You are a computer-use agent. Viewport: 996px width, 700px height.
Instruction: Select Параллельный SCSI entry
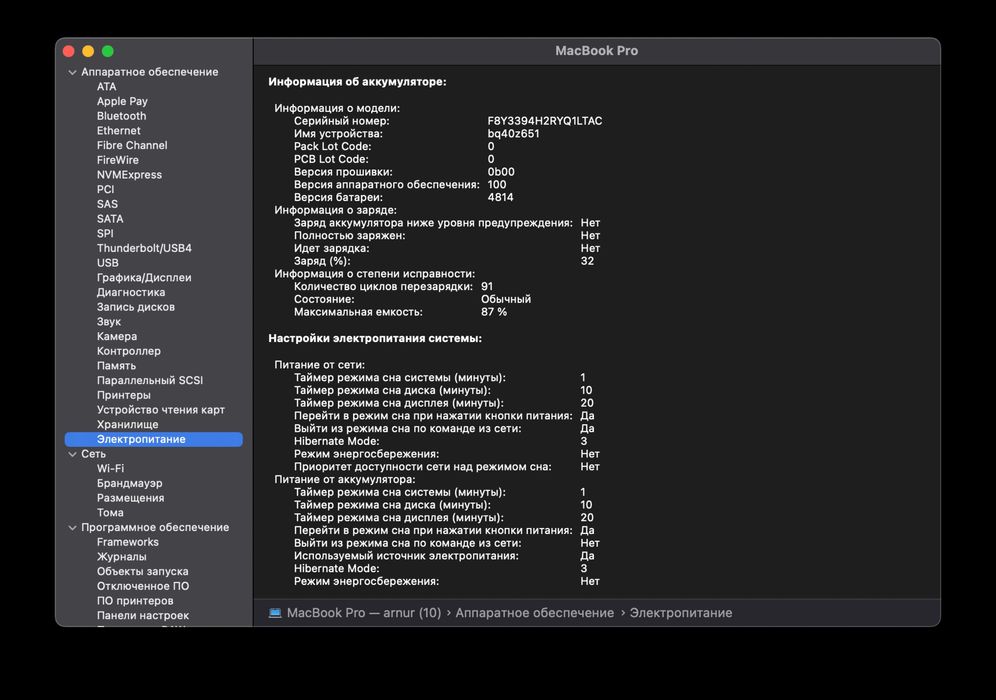point(150,380)
